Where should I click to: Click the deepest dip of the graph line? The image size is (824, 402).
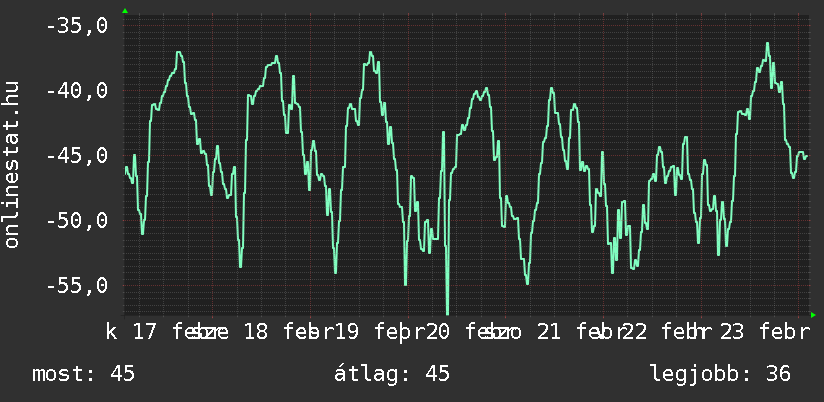coord(447,312)
